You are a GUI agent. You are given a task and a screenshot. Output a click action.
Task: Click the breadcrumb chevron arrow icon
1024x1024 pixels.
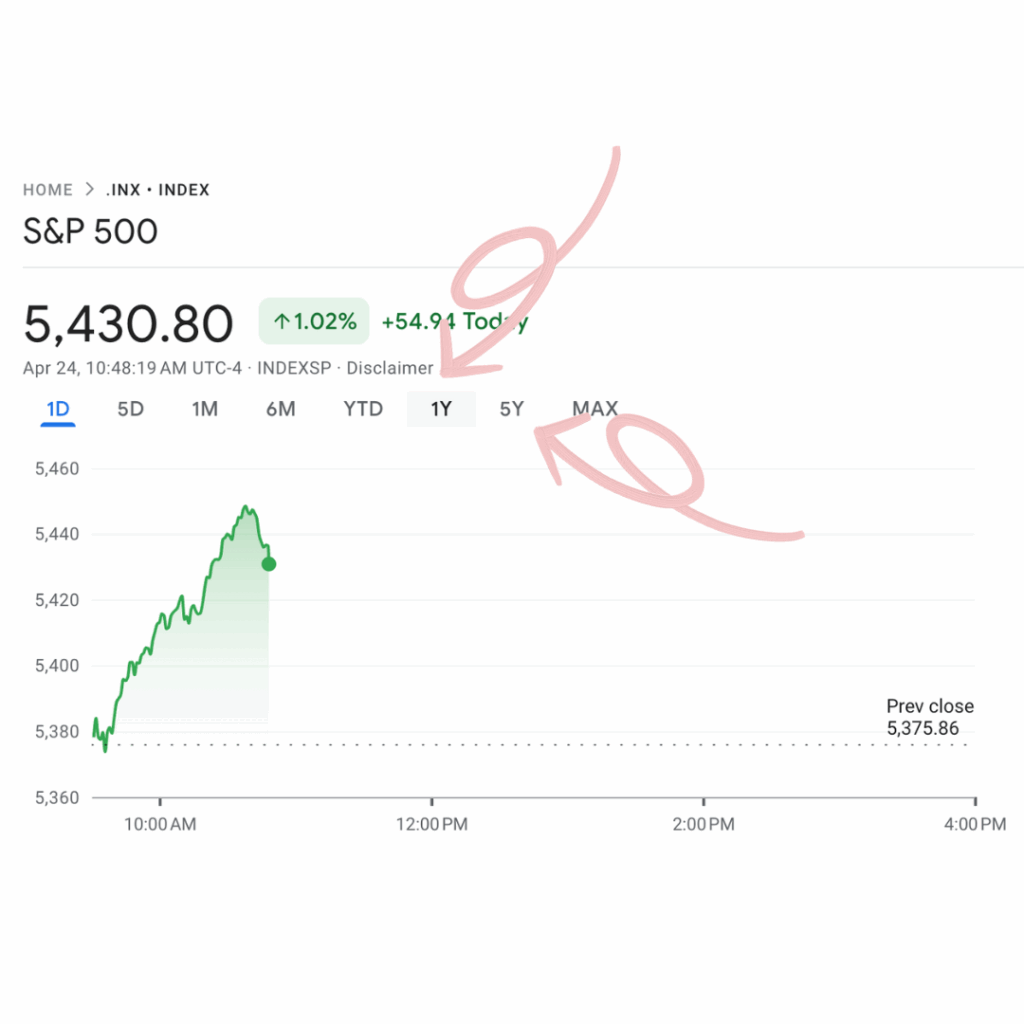[89, 189]
